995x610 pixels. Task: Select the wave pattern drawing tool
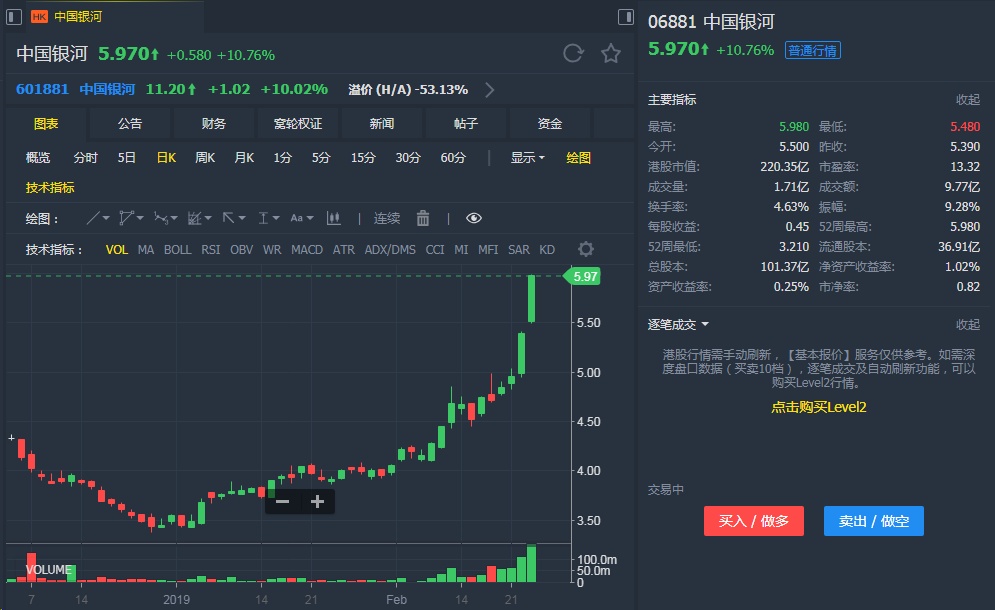click(x=161, y=218)
